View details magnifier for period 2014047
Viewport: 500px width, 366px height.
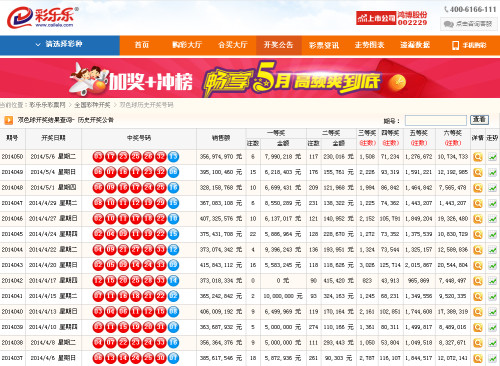point(478,203)
